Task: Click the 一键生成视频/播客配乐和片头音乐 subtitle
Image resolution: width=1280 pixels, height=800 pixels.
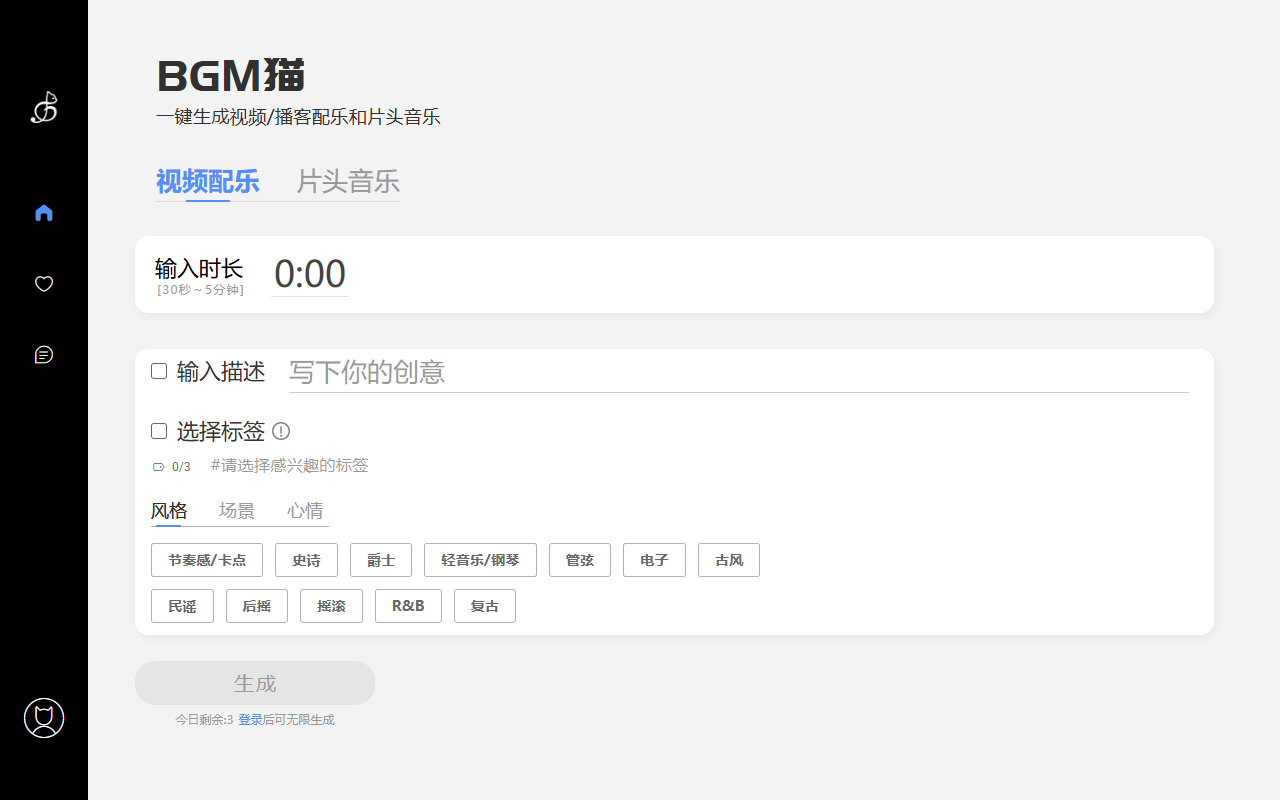Action: [x=298, y=117]
